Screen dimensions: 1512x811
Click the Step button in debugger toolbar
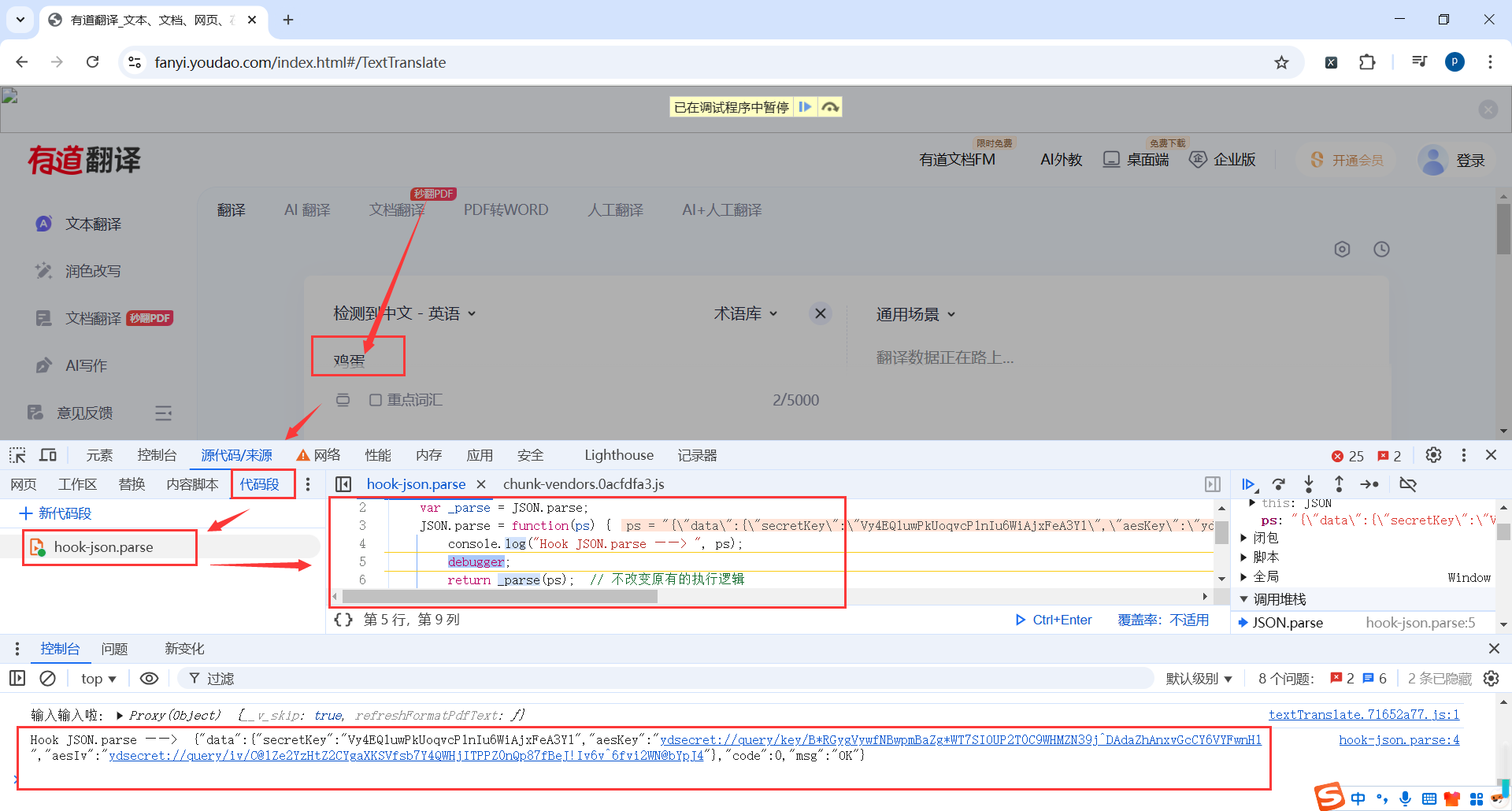(x=1369, y=484)
